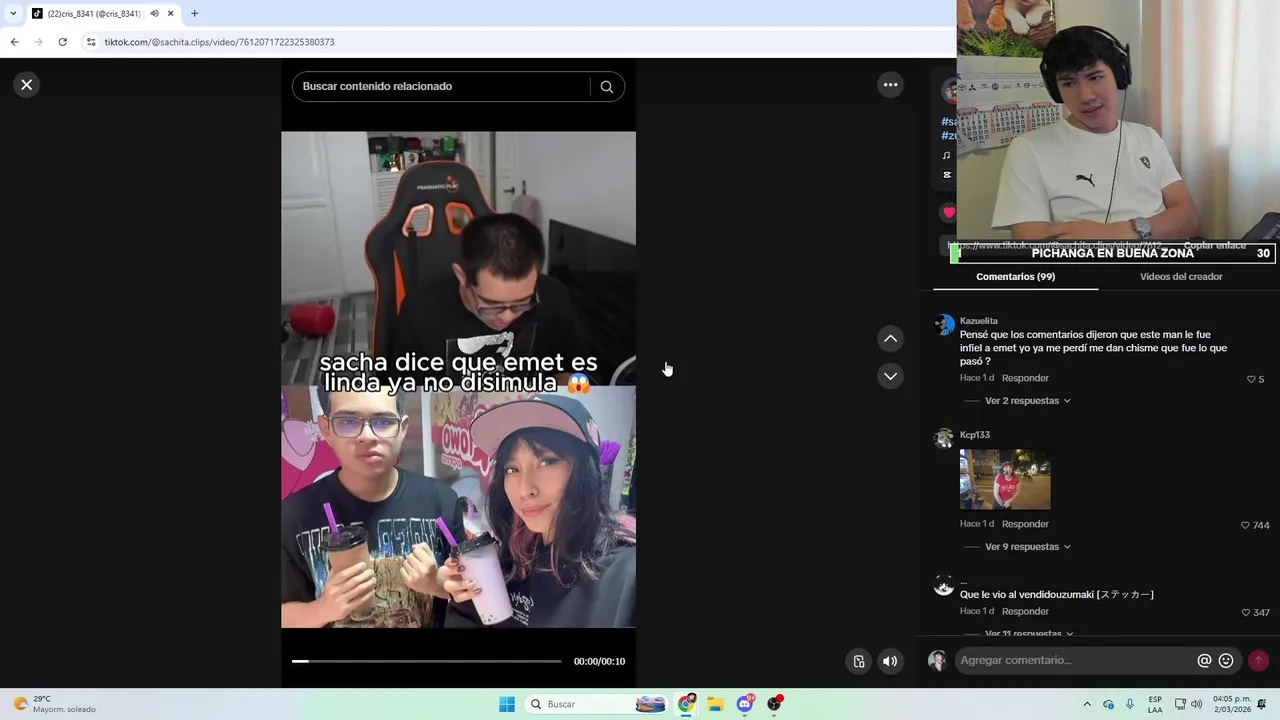Expand 'Ver 9 respuestas' replies
1280x720 pixels.
(x=1027, y=547)
